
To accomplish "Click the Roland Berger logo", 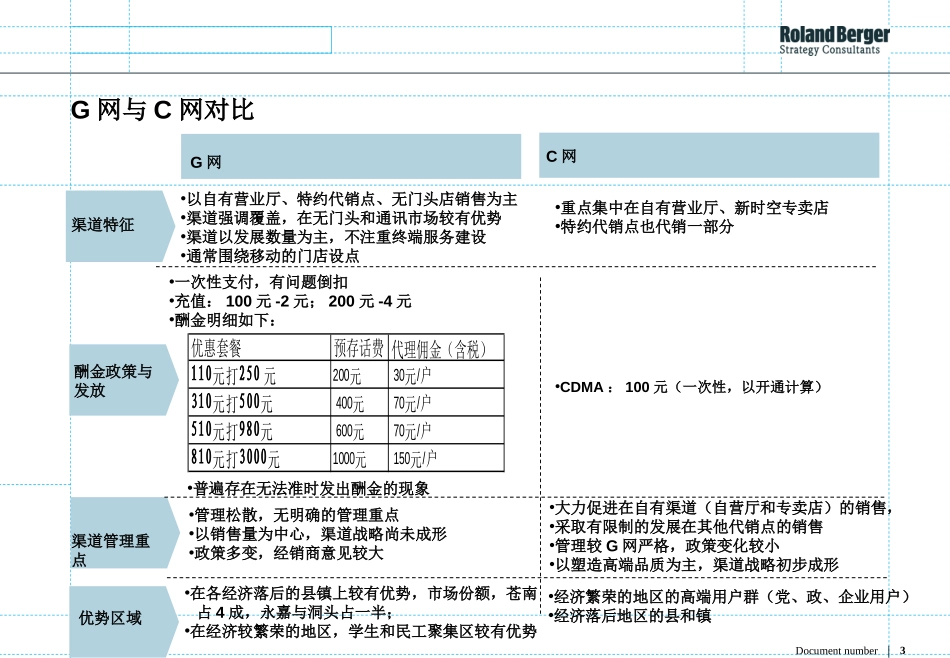I will [x=834, y=41].
